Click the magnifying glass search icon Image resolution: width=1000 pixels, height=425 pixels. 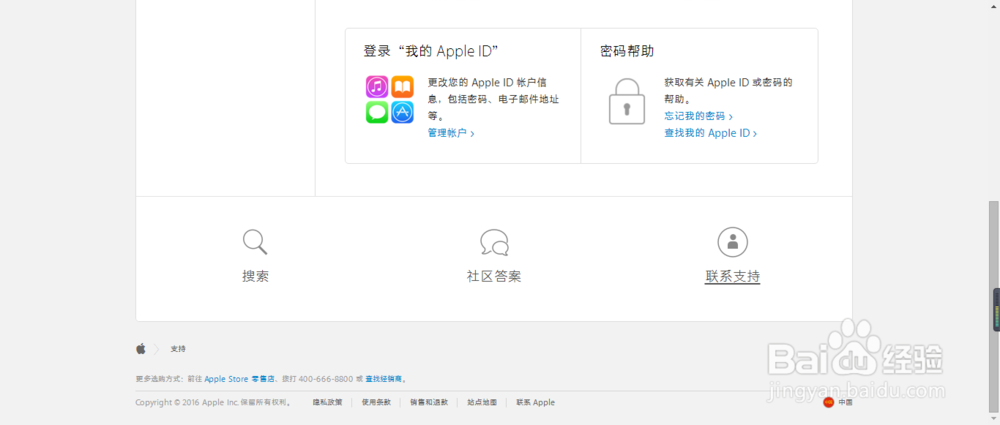pos(255,241)
